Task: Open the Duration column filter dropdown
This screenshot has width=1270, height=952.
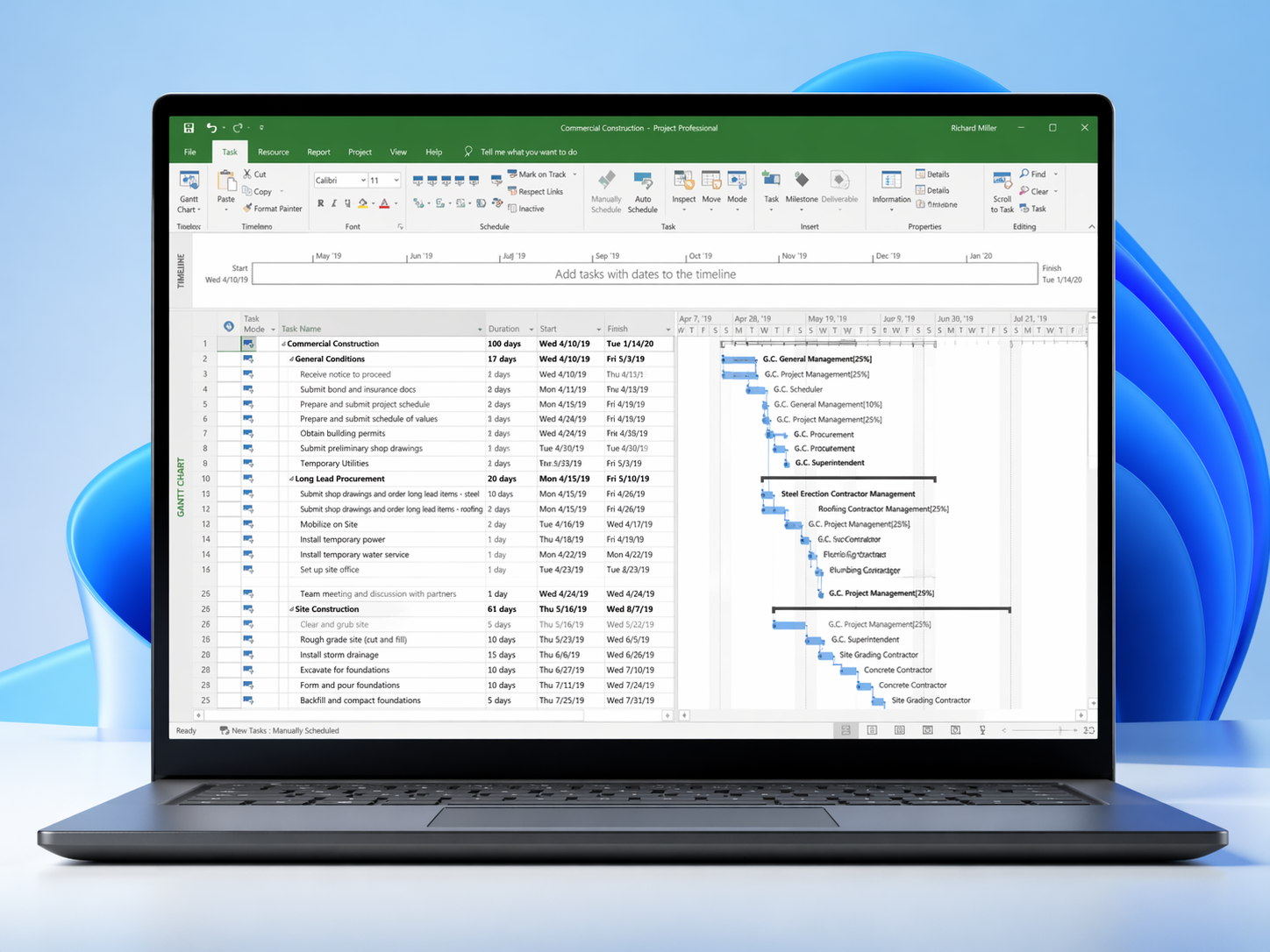Action: point(531,330)
